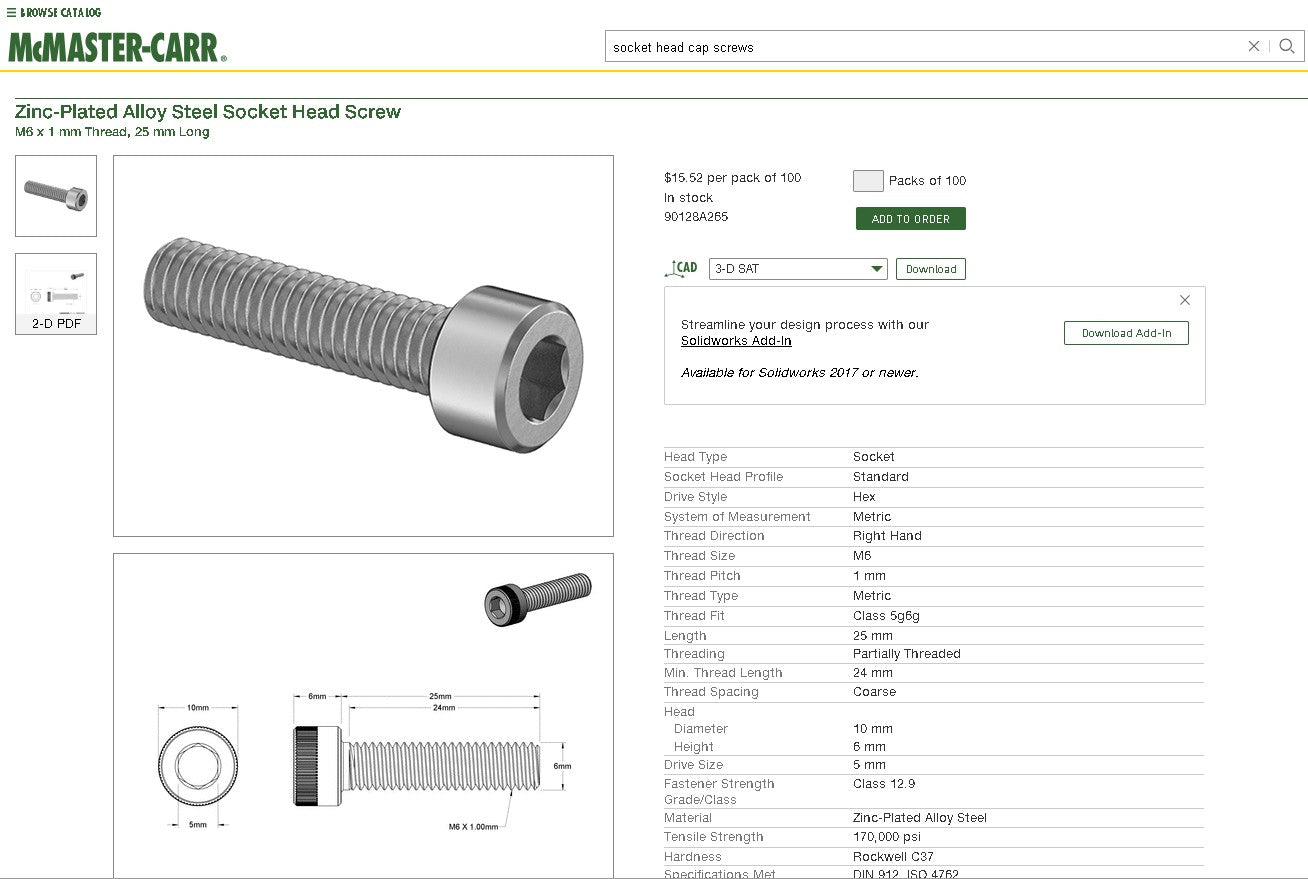This screenshot has width=1308, height=879.
Task: Click the Thread Fit value Class 5g6g
Action: point(886,616)
